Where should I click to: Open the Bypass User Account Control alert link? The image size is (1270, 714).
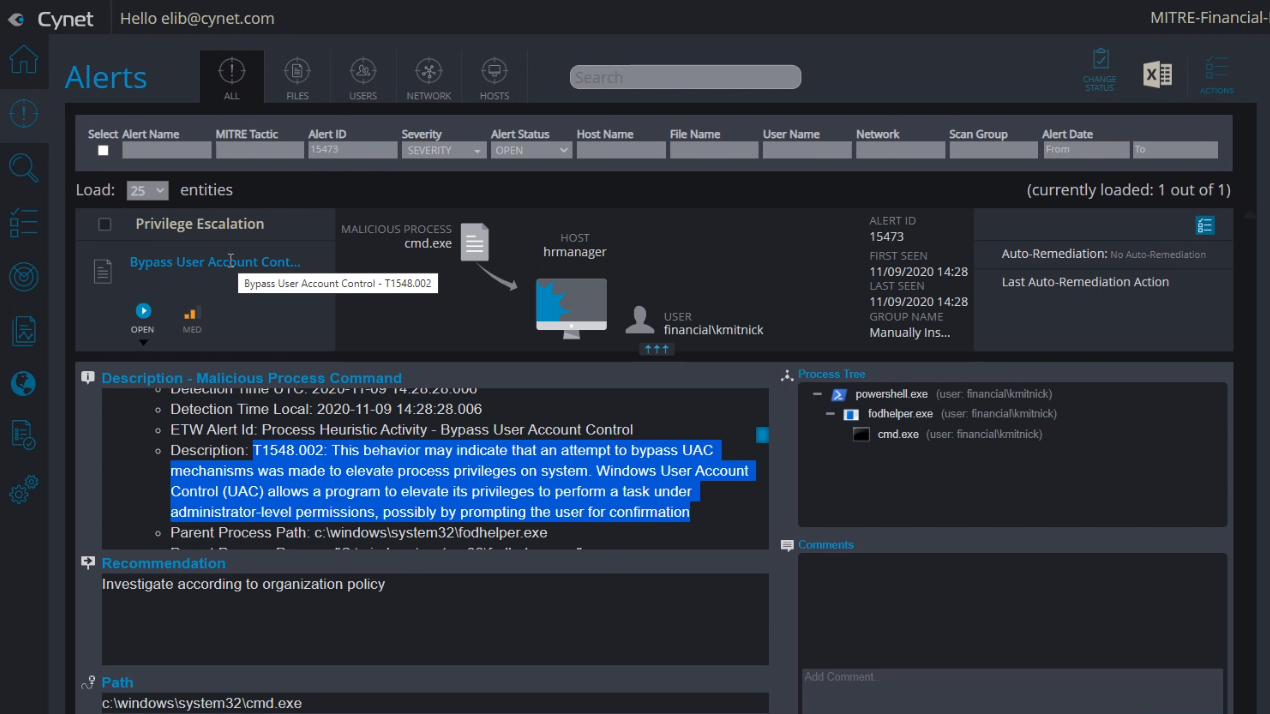click(215, 262)
